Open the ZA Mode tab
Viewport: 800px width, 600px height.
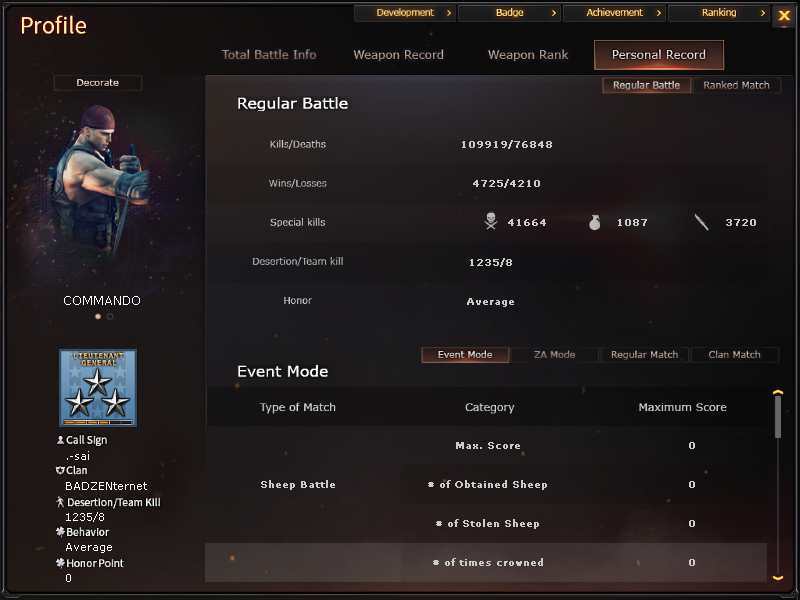(x=555, y=355)
